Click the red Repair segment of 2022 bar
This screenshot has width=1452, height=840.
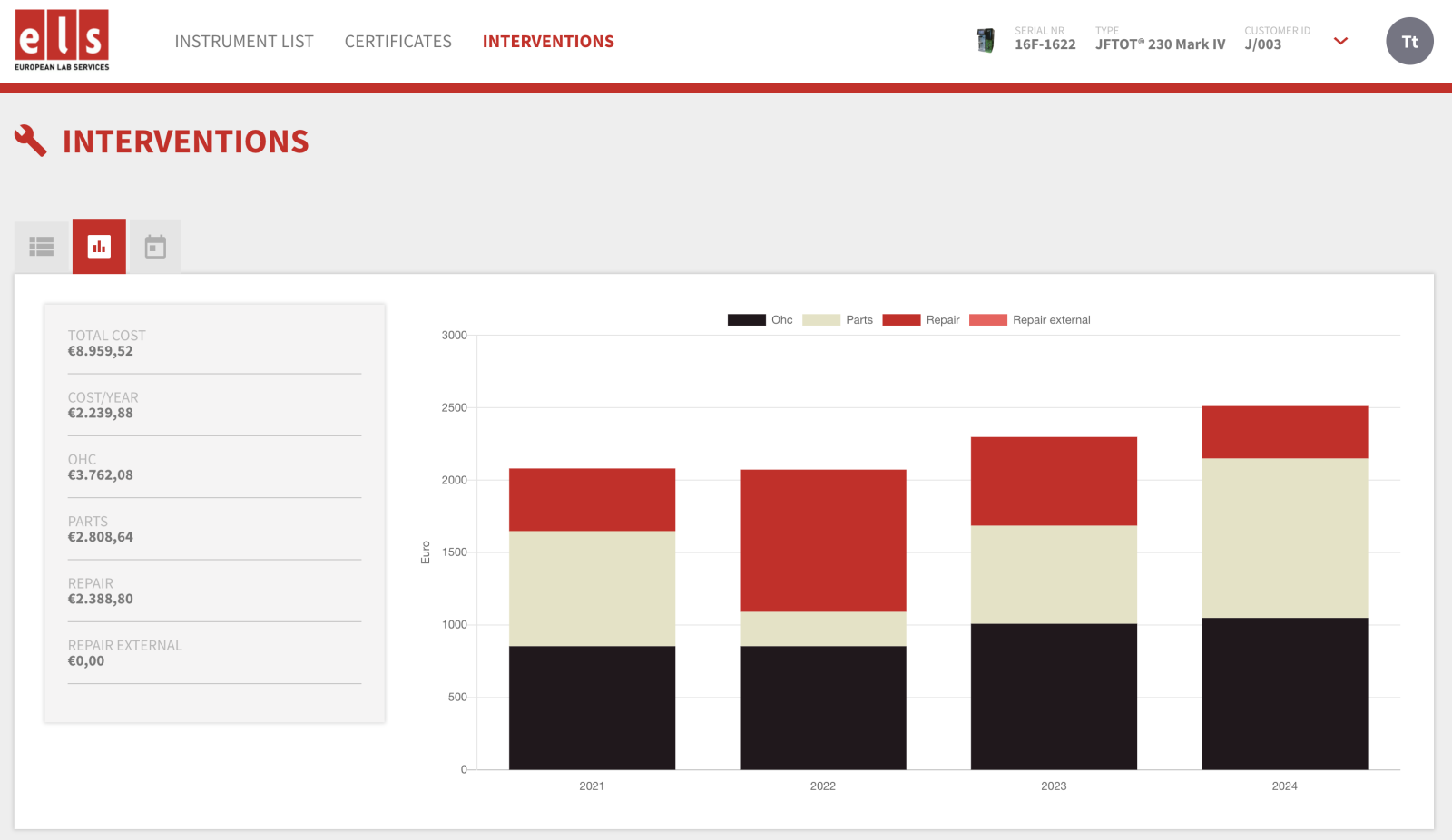point(822,541)
